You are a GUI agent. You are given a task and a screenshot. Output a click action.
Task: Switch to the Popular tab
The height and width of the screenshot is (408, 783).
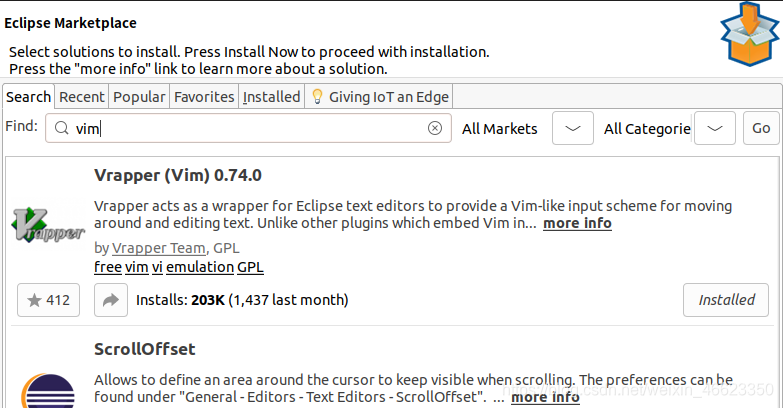pyautogui.click(x=139, y=97)
